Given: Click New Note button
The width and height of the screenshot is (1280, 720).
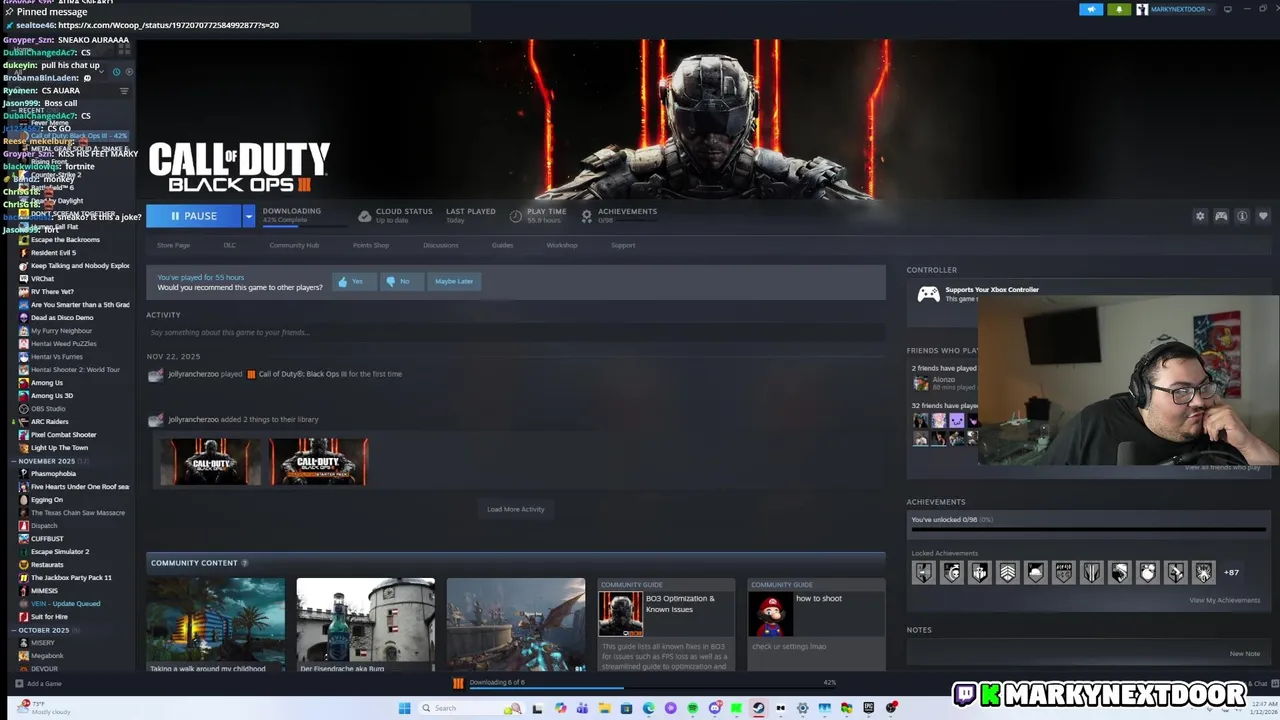Looking at the screenshot, I should click(x=1245, y=654).
